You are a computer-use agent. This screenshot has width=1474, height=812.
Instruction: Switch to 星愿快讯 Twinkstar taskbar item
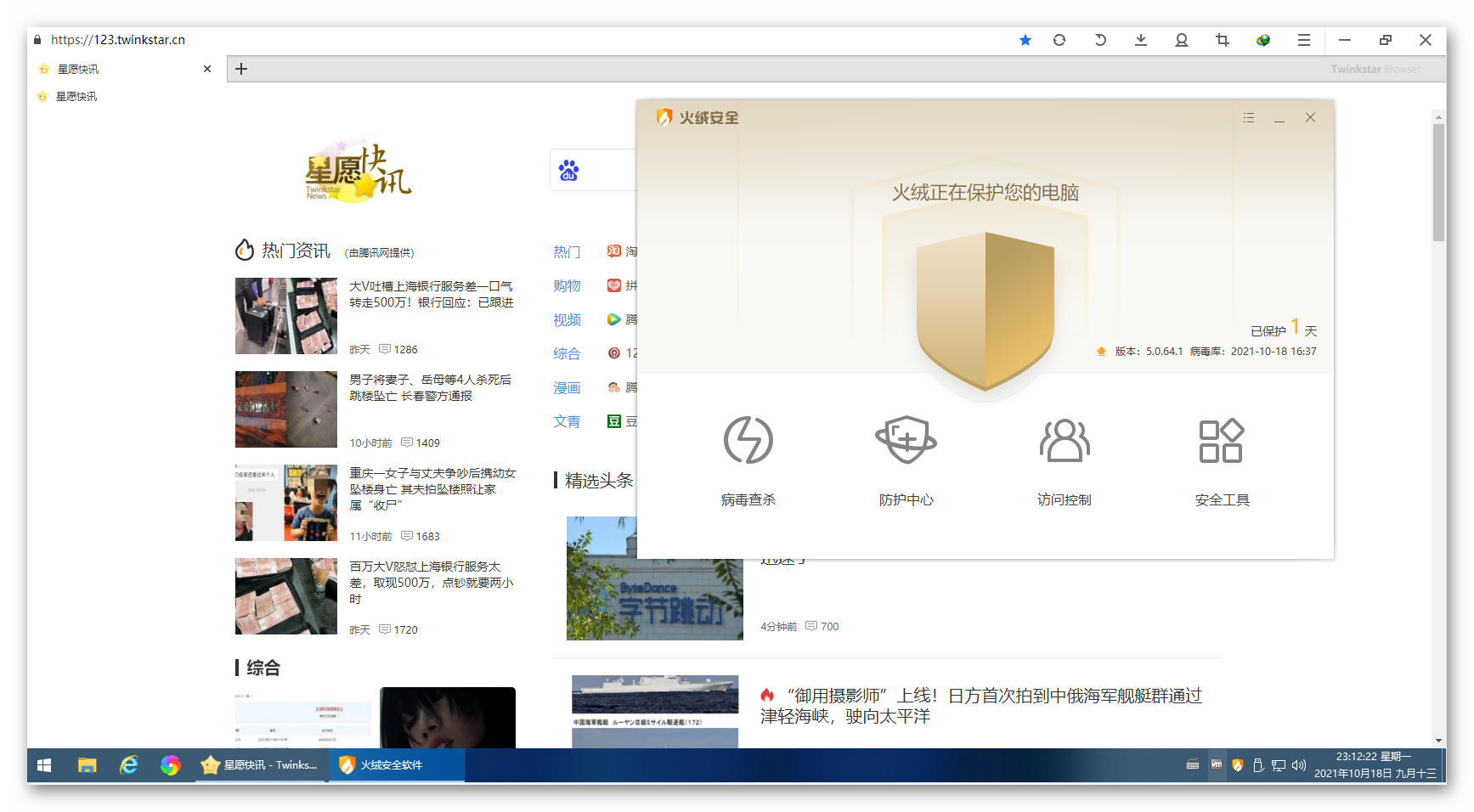pyautogui.click(x=260, y=765)
